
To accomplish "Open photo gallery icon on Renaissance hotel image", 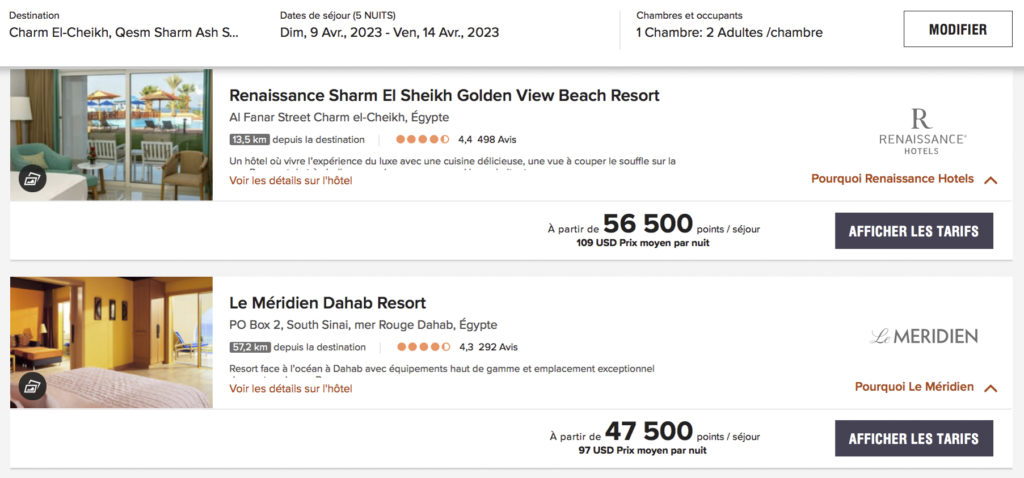I will point(33,179).
